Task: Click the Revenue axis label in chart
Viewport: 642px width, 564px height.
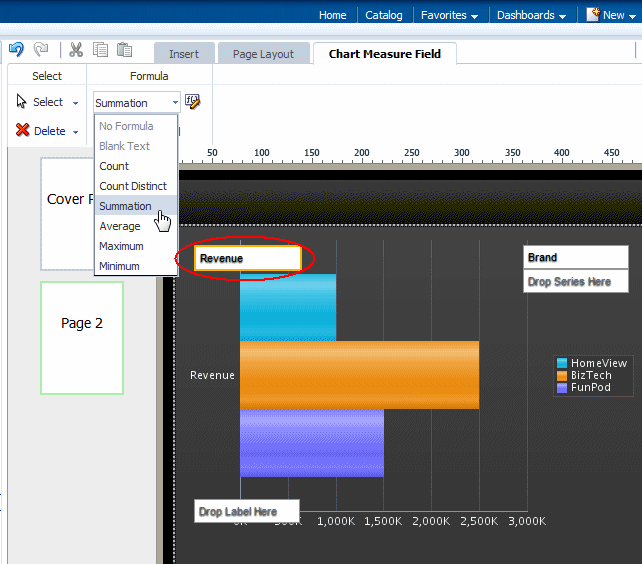Action: click(x=212, y=375)
